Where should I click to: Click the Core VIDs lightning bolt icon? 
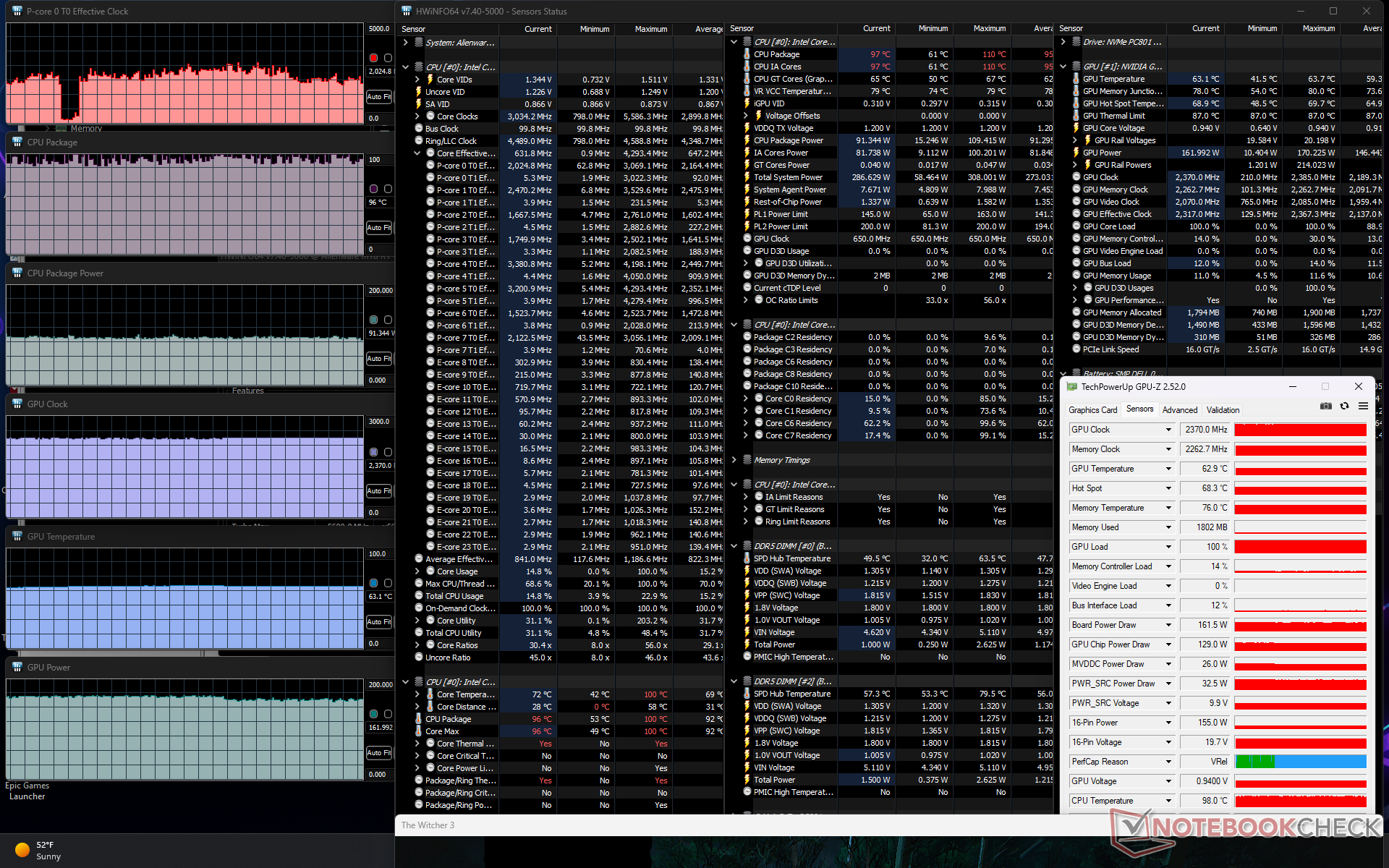[x=430, y=80]
